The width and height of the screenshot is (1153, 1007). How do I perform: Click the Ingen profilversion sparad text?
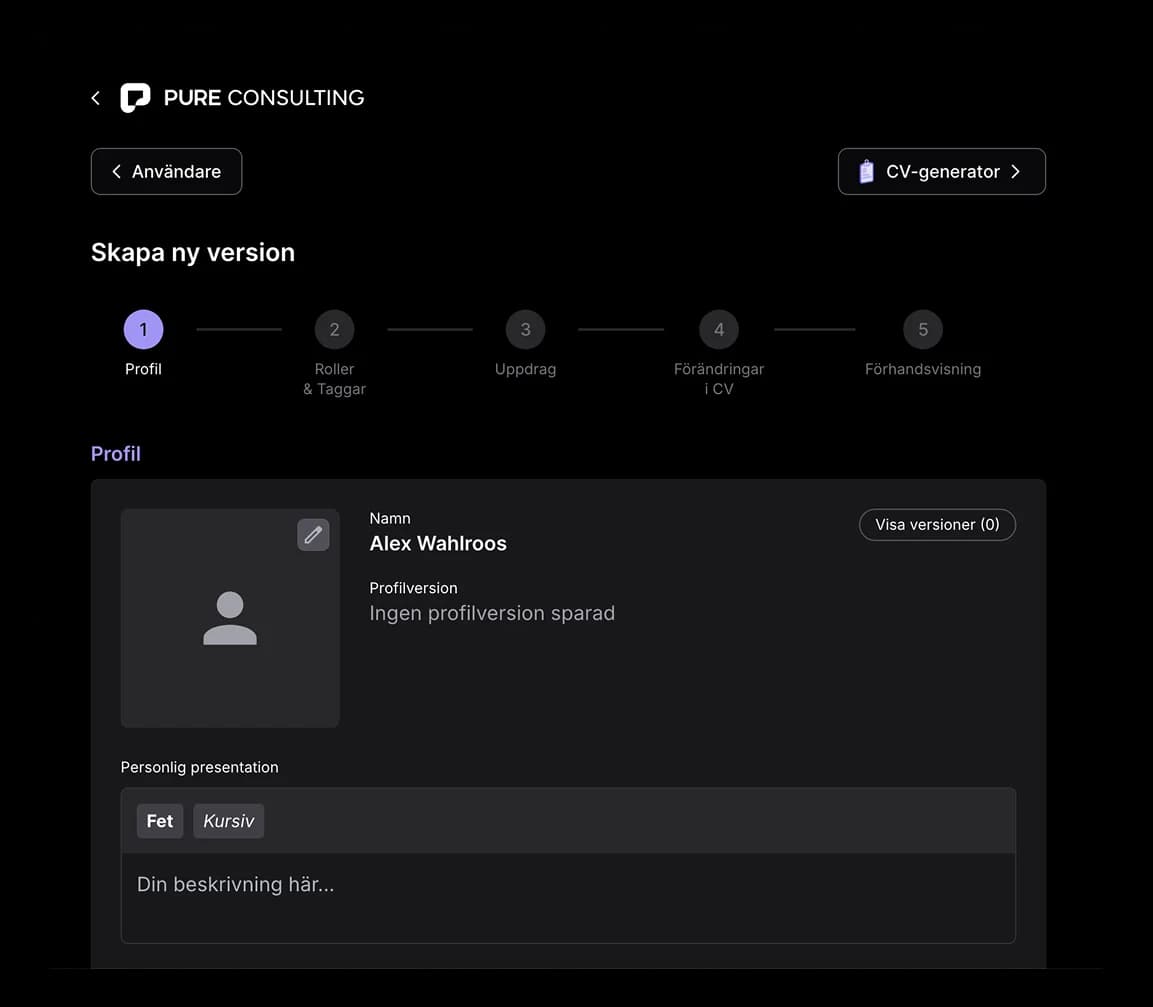pos(492,613)
